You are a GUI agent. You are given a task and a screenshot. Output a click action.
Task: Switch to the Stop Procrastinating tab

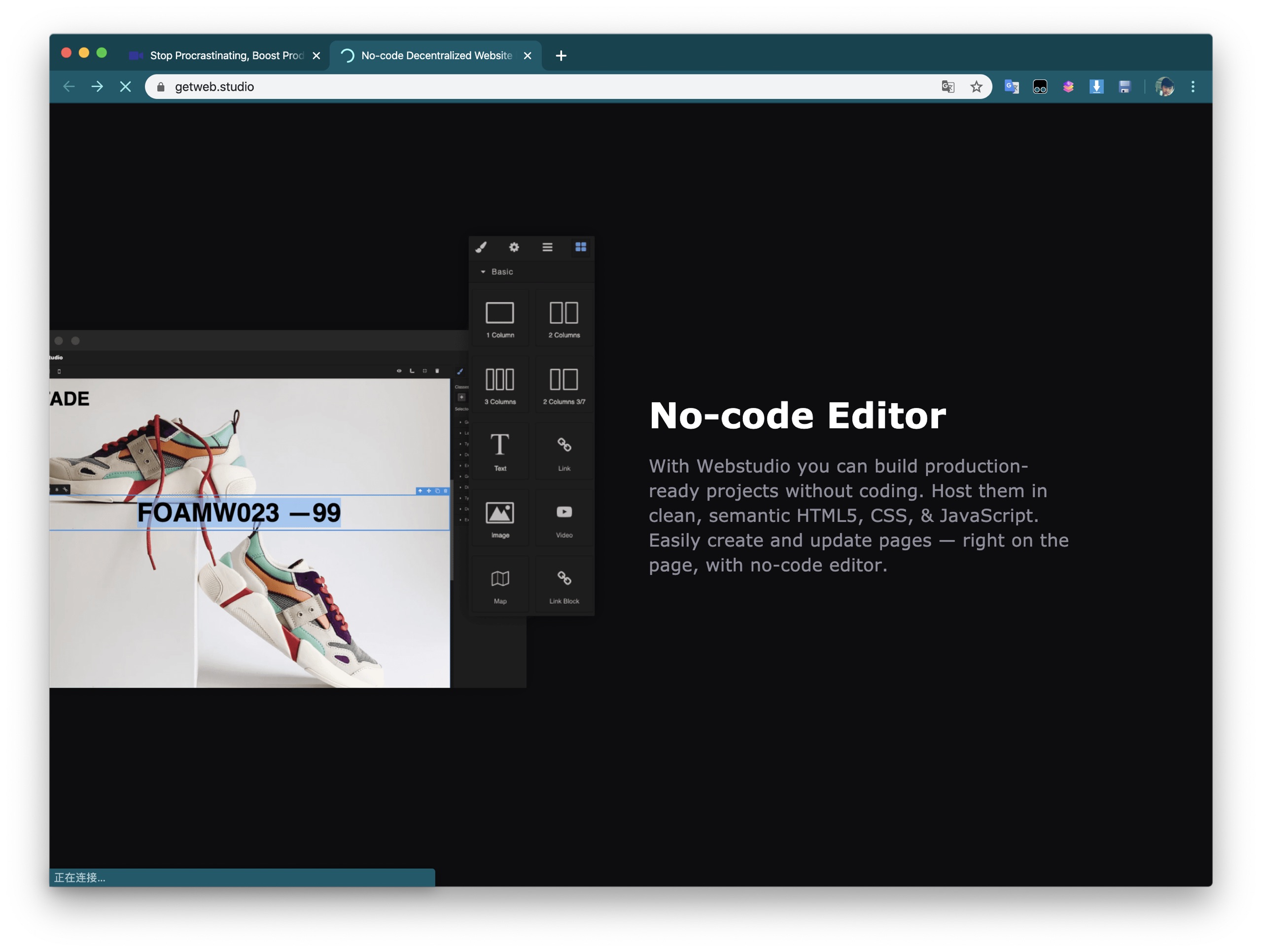225,55
